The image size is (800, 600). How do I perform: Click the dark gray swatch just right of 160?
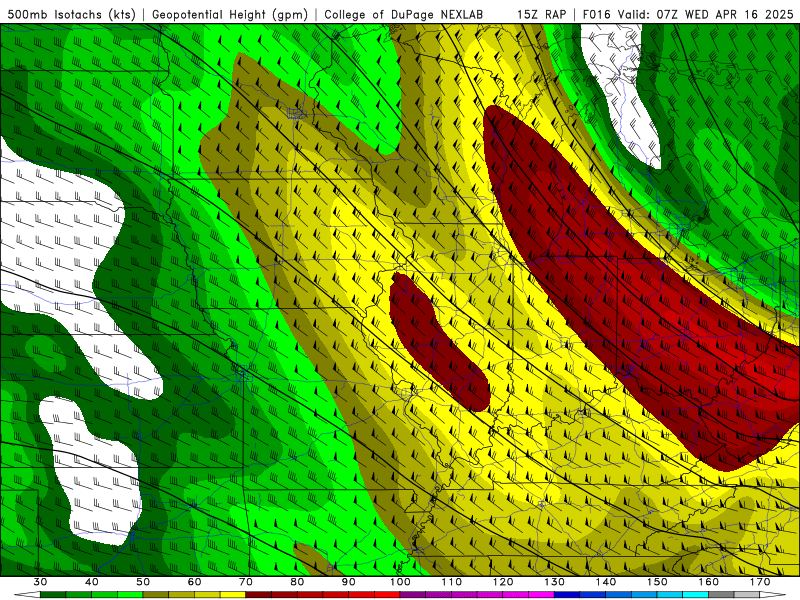tap(721, 595)
